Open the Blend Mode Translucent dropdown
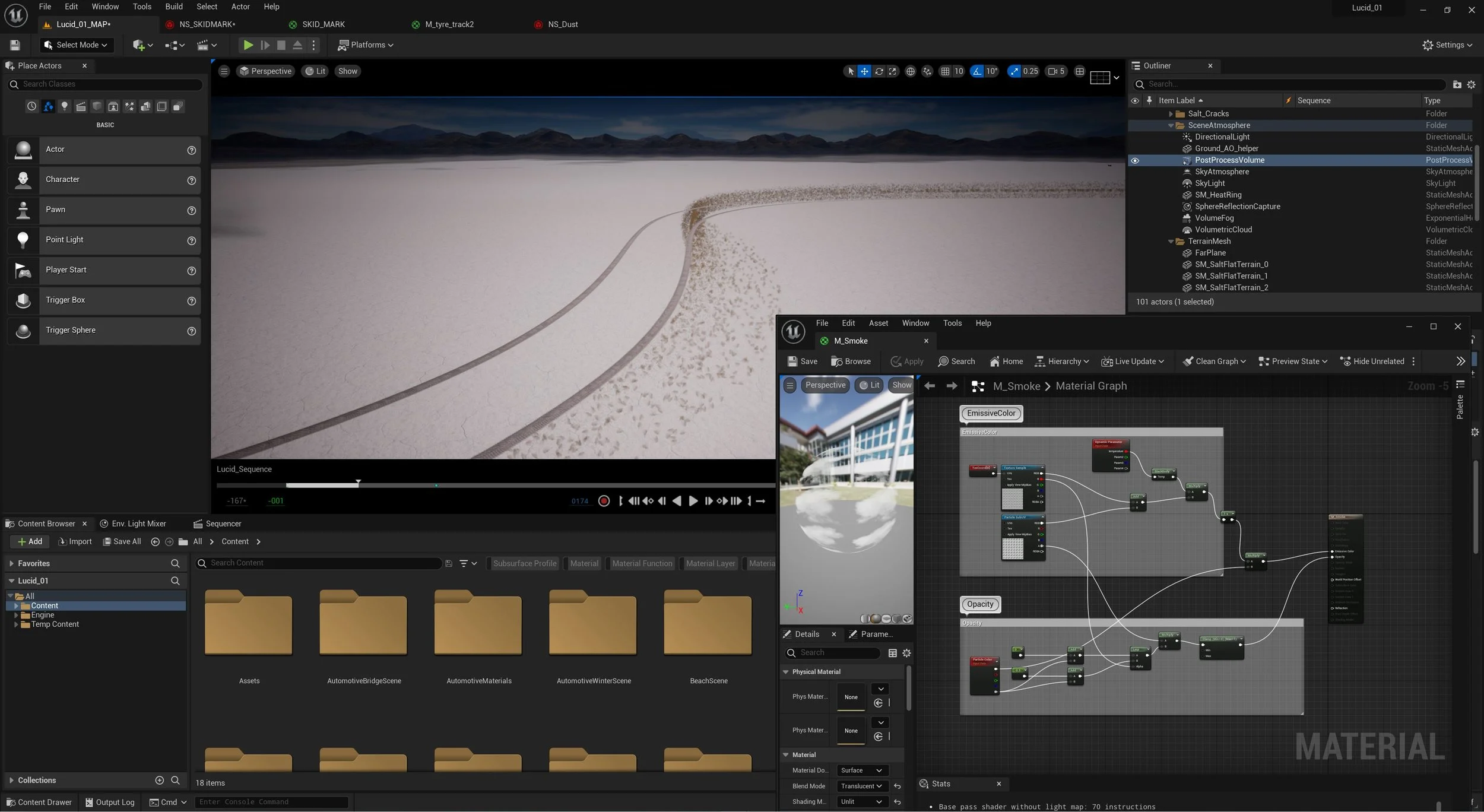The height and width of the screenshot is (812, 1484). tap(861, 786)
